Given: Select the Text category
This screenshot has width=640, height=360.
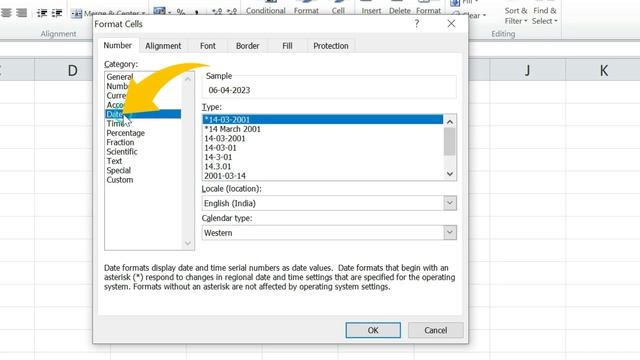Looking at the screenshot, I should (x=143, y=161).
